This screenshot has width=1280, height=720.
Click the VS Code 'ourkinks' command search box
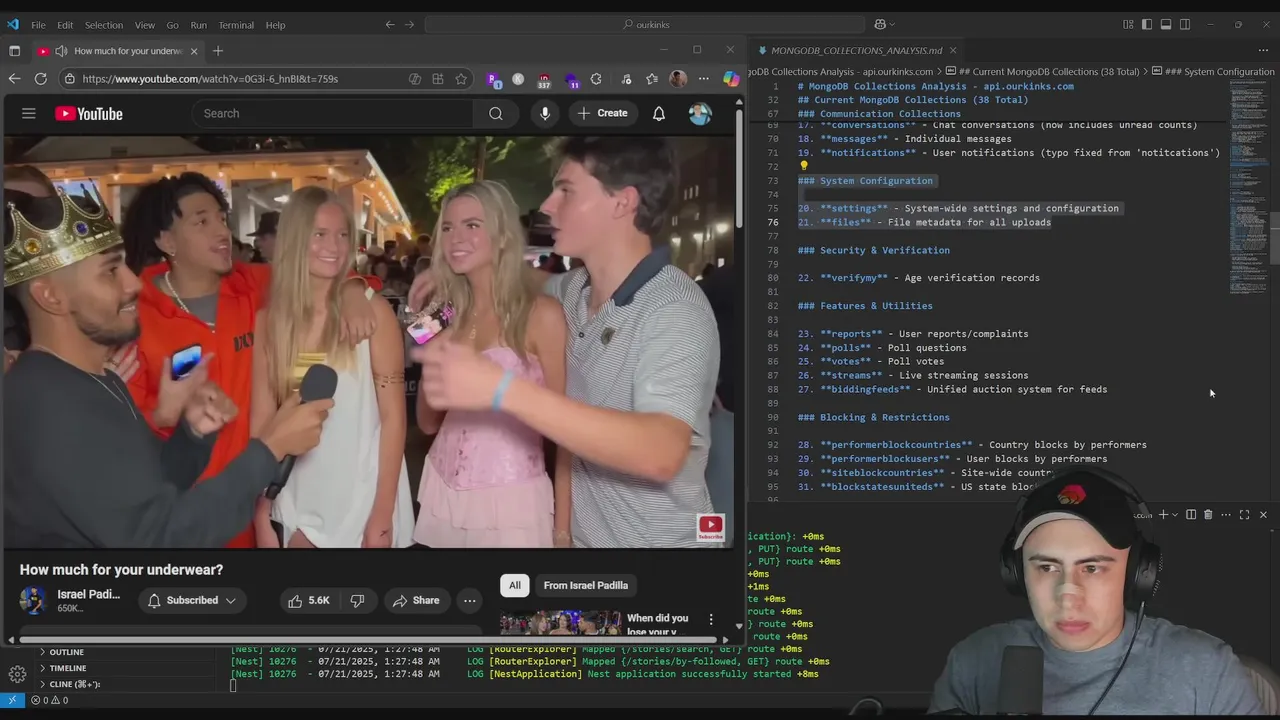tap(645, 24)
